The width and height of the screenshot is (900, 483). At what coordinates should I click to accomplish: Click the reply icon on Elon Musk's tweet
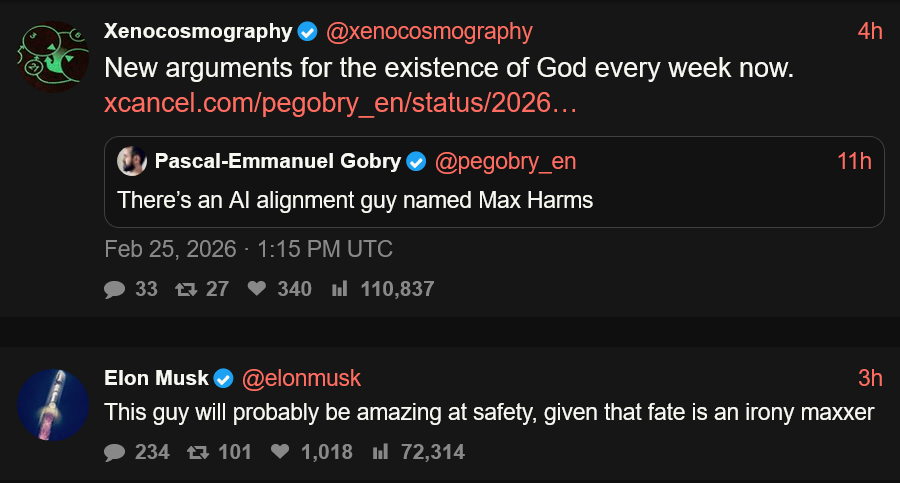115,452
